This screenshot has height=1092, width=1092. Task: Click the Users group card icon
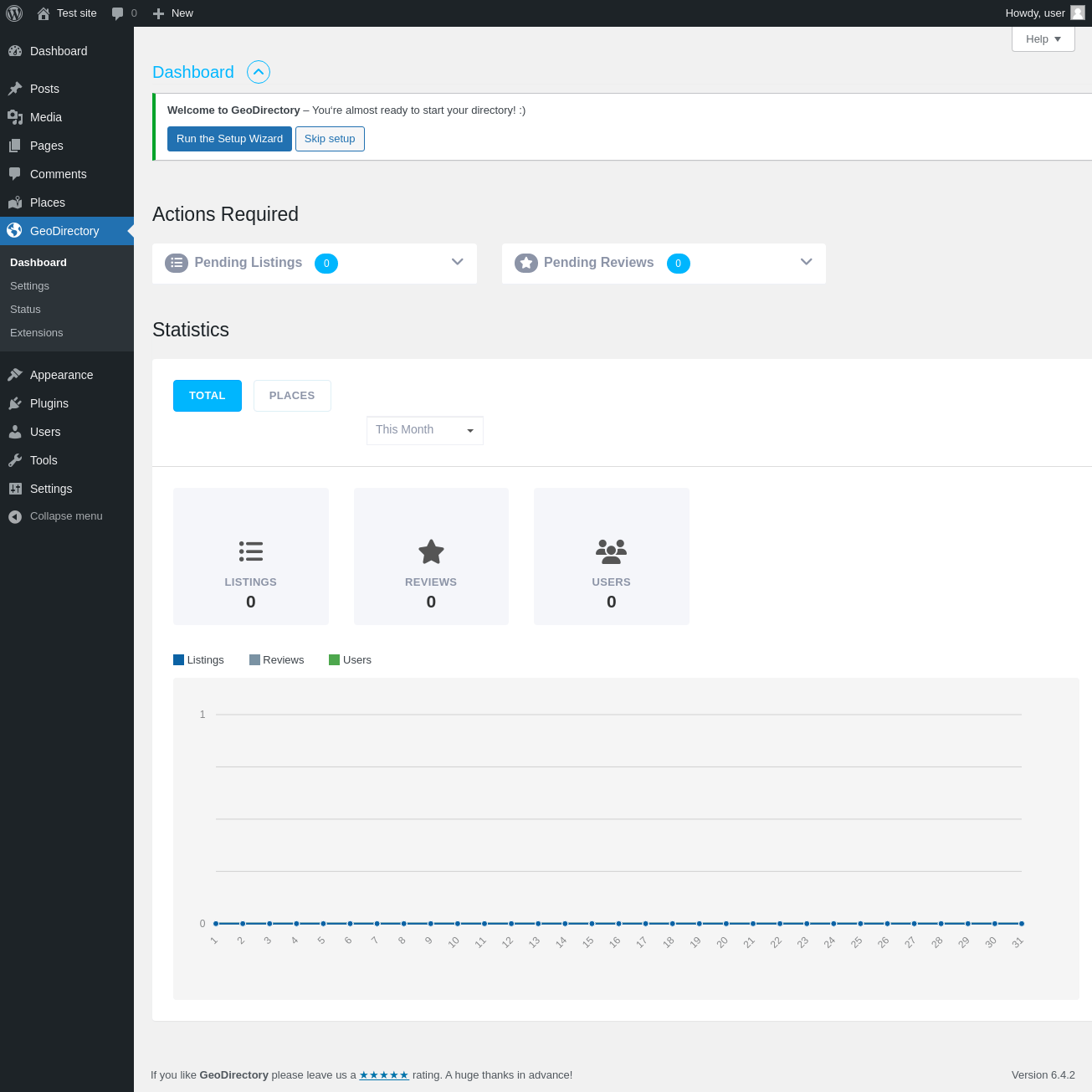pos(611,550)
